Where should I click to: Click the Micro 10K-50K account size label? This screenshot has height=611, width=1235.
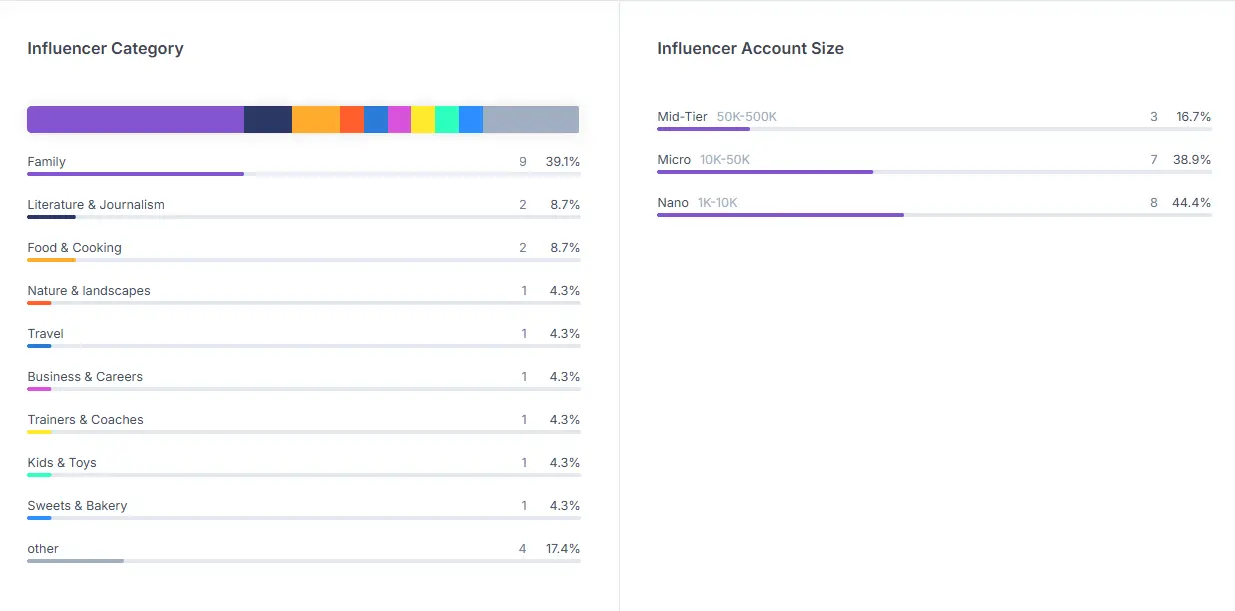pos(703,159)
